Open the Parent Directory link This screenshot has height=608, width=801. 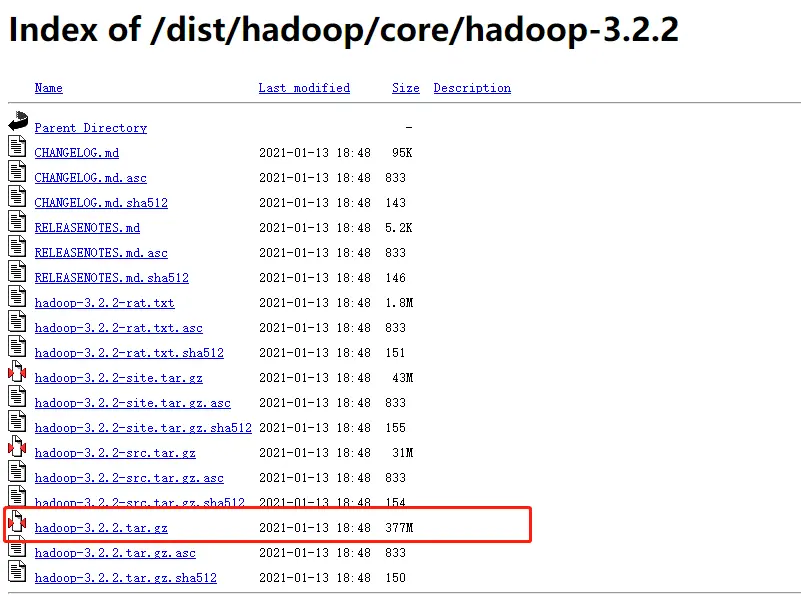(x=90, y=128)
